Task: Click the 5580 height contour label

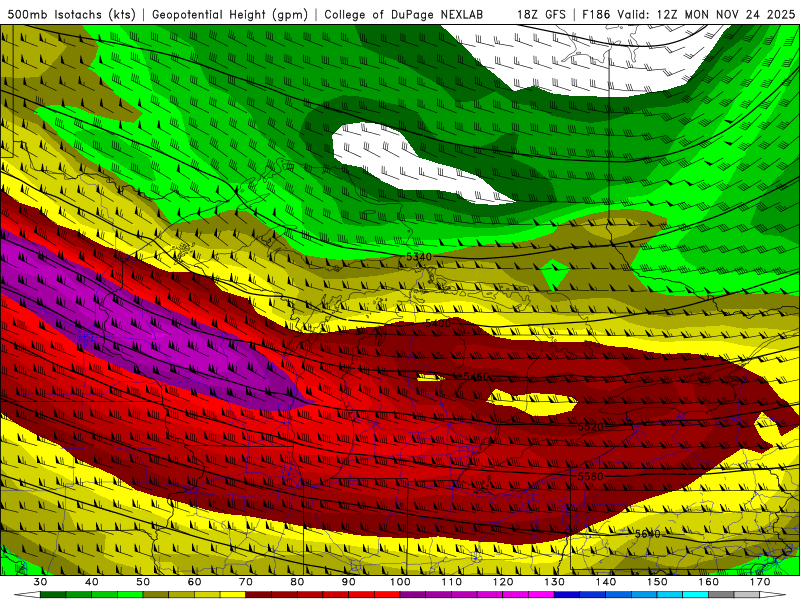Action: [590, 476]
